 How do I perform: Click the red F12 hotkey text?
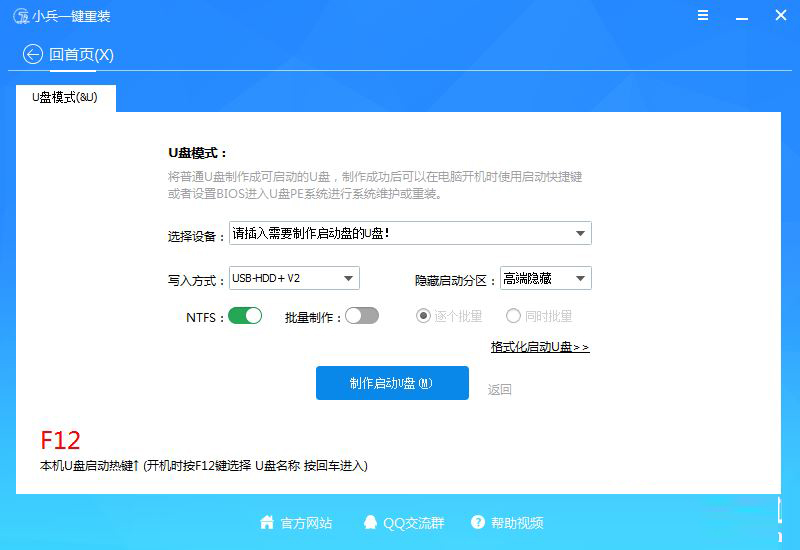coord(60,440)
